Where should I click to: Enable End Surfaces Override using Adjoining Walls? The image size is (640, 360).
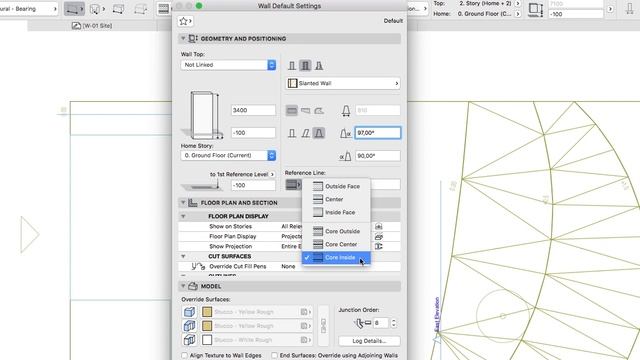tap(274, 356)
